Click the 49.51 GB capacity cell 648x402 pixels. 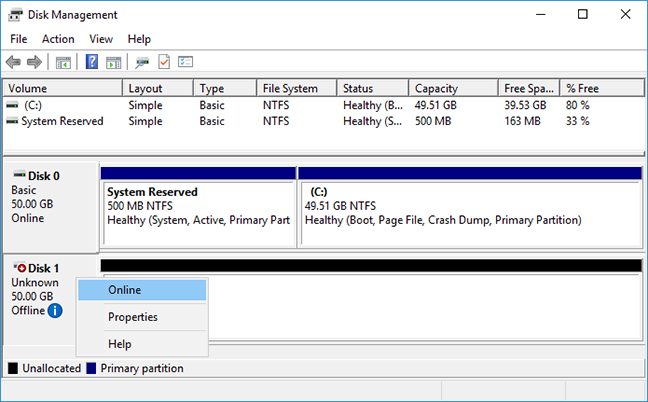pos(436,105)
